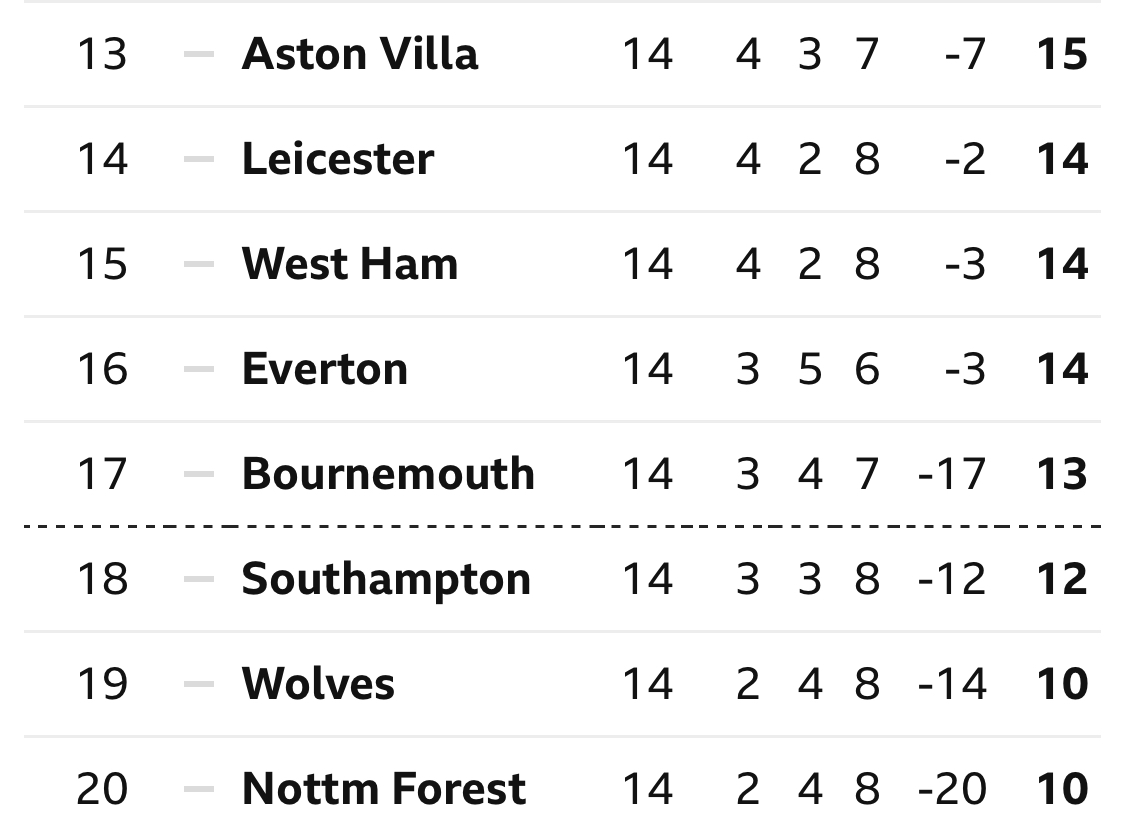Click Bournemouth's no-movement dash indicator
This screenshot has width=1125, height=818.
click(199, 474)
